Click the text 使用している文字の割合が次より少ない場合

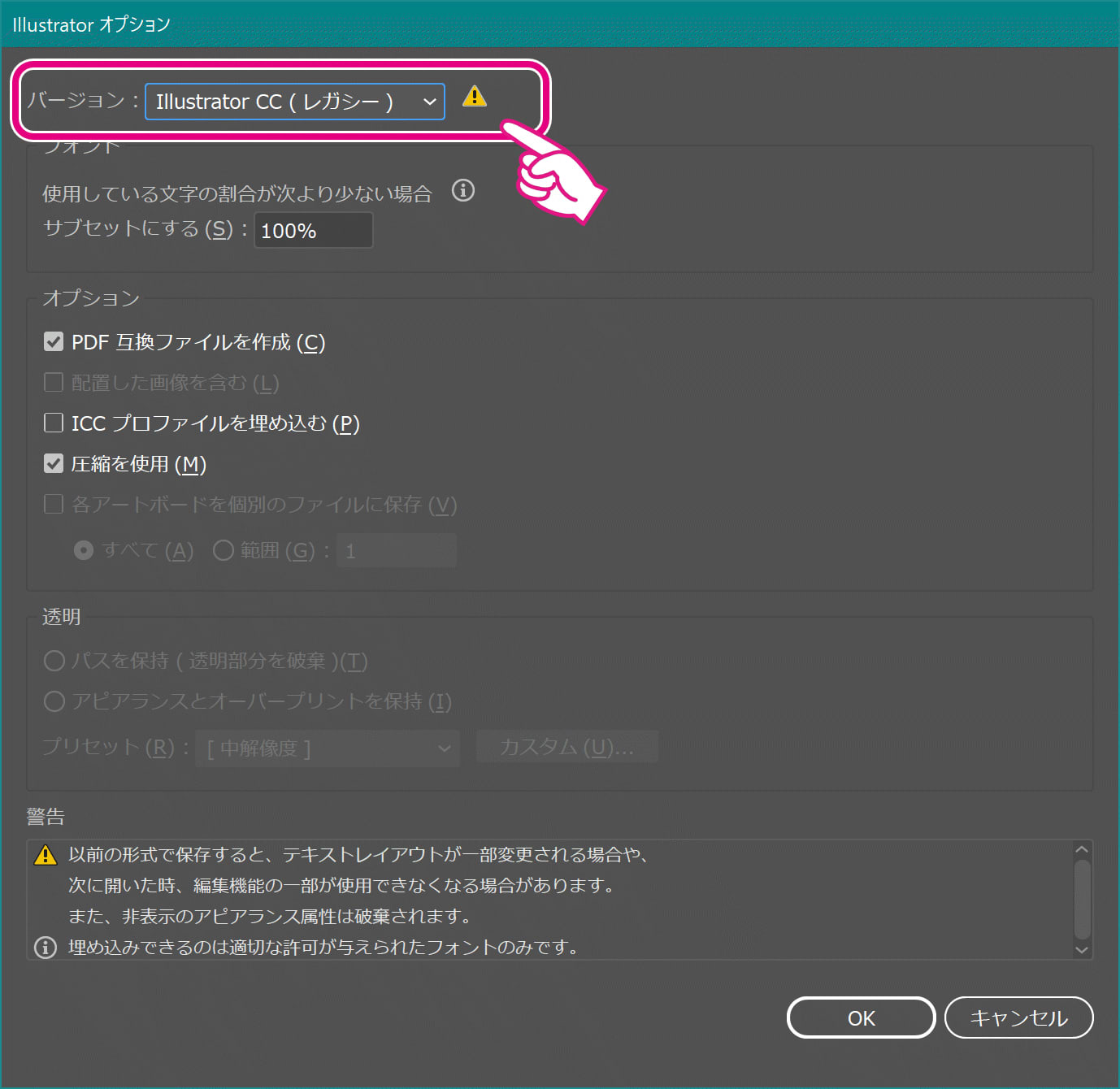237,193
